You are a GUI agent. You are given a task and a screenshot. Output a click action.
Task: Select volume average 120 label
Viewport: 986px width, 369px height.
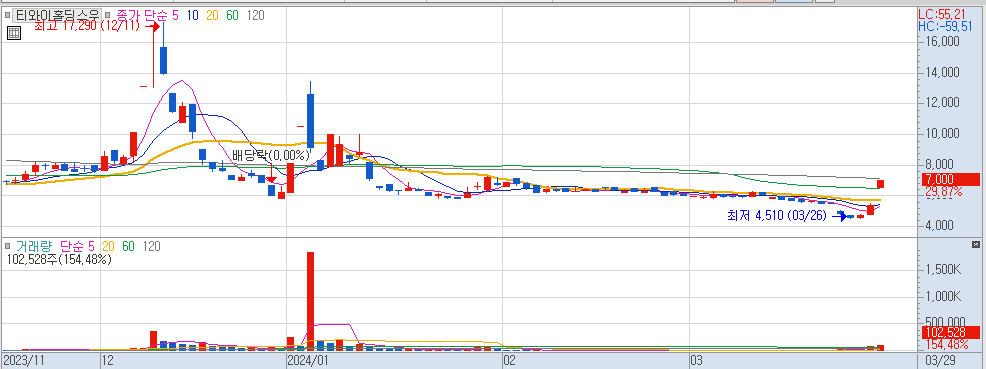click(152, 247)
